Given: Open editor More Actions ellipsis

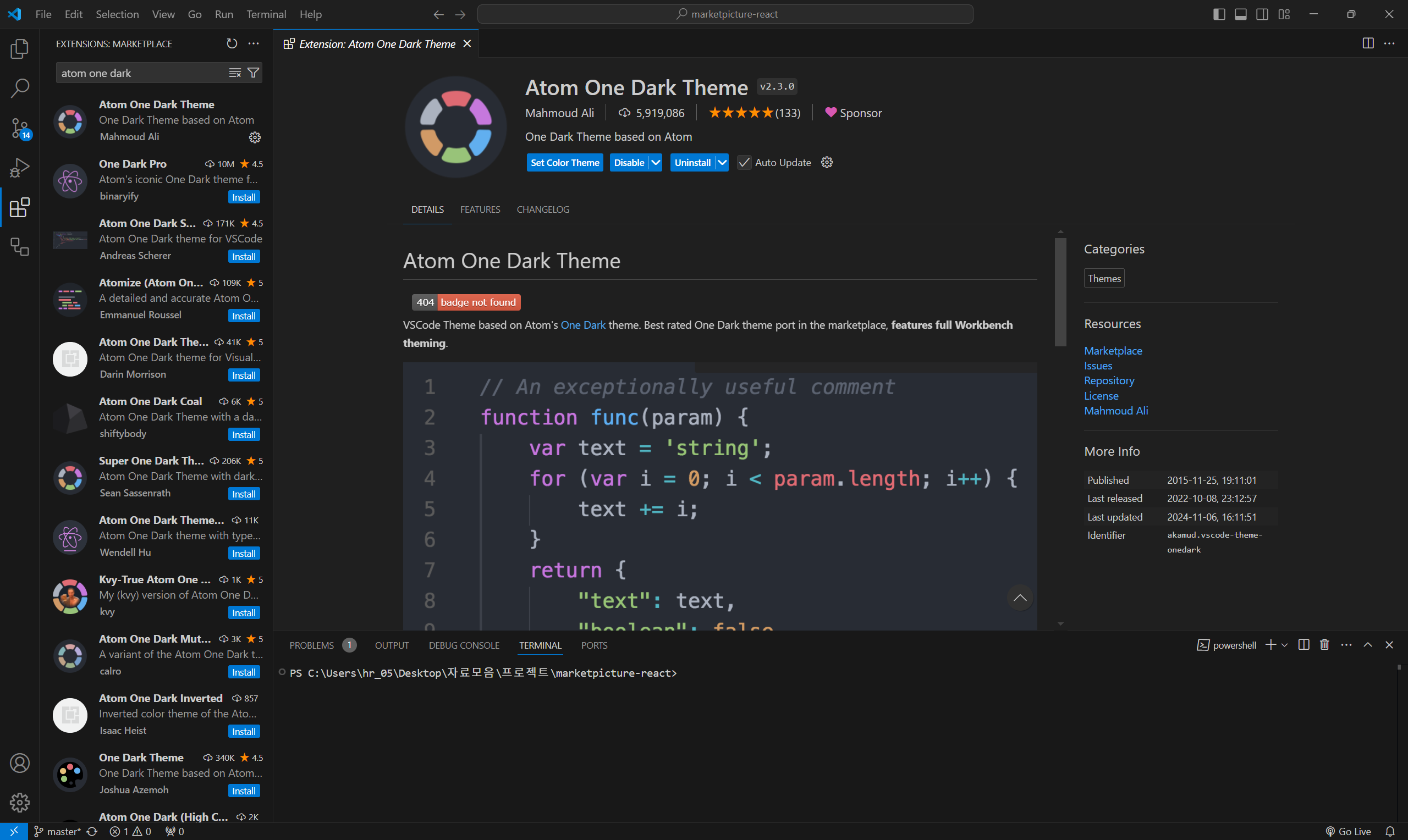Looking at the screenshot, I should [x=1389, y=43].
